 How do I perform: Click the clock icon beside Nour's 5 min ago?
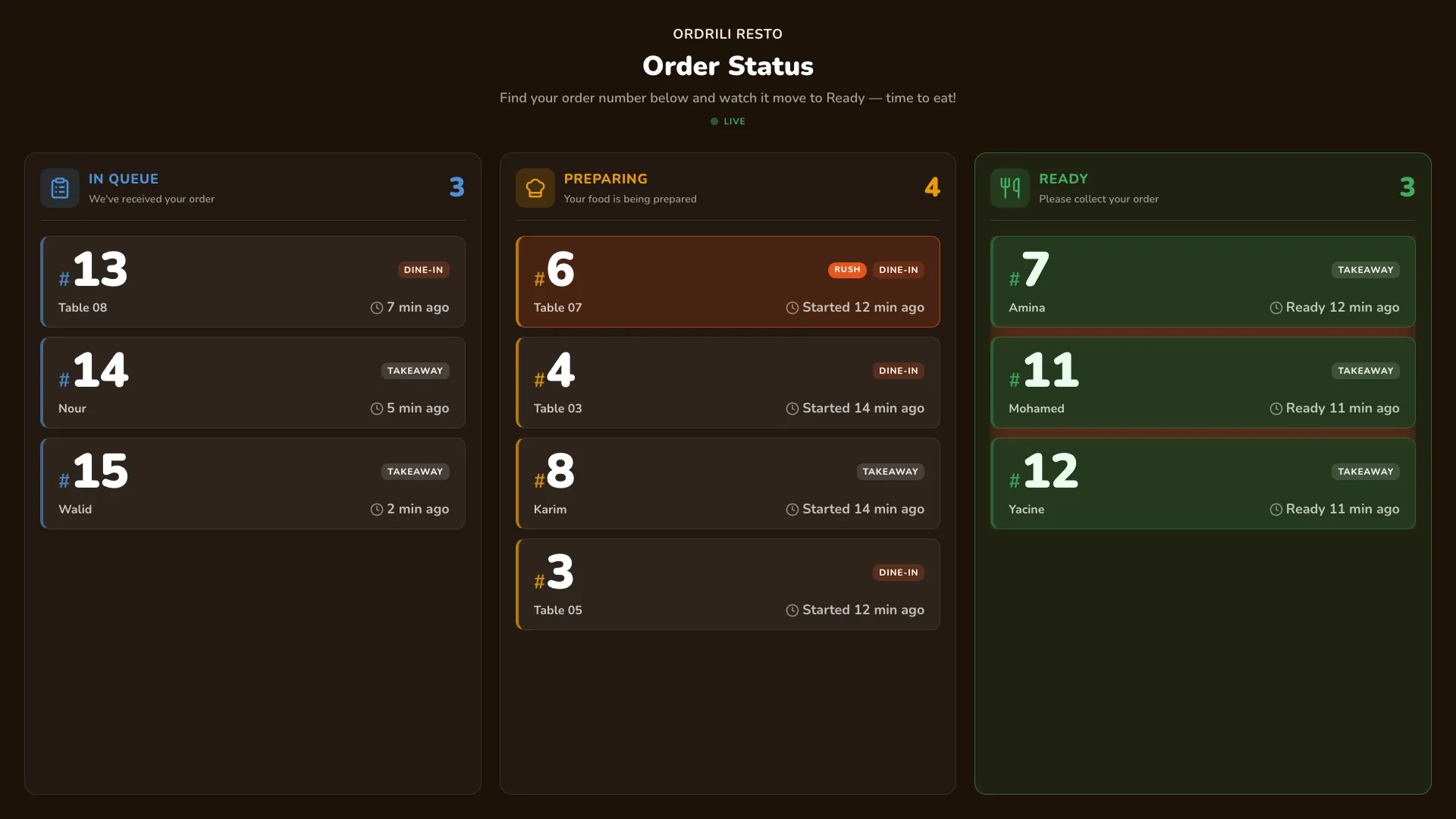[377, 409]
